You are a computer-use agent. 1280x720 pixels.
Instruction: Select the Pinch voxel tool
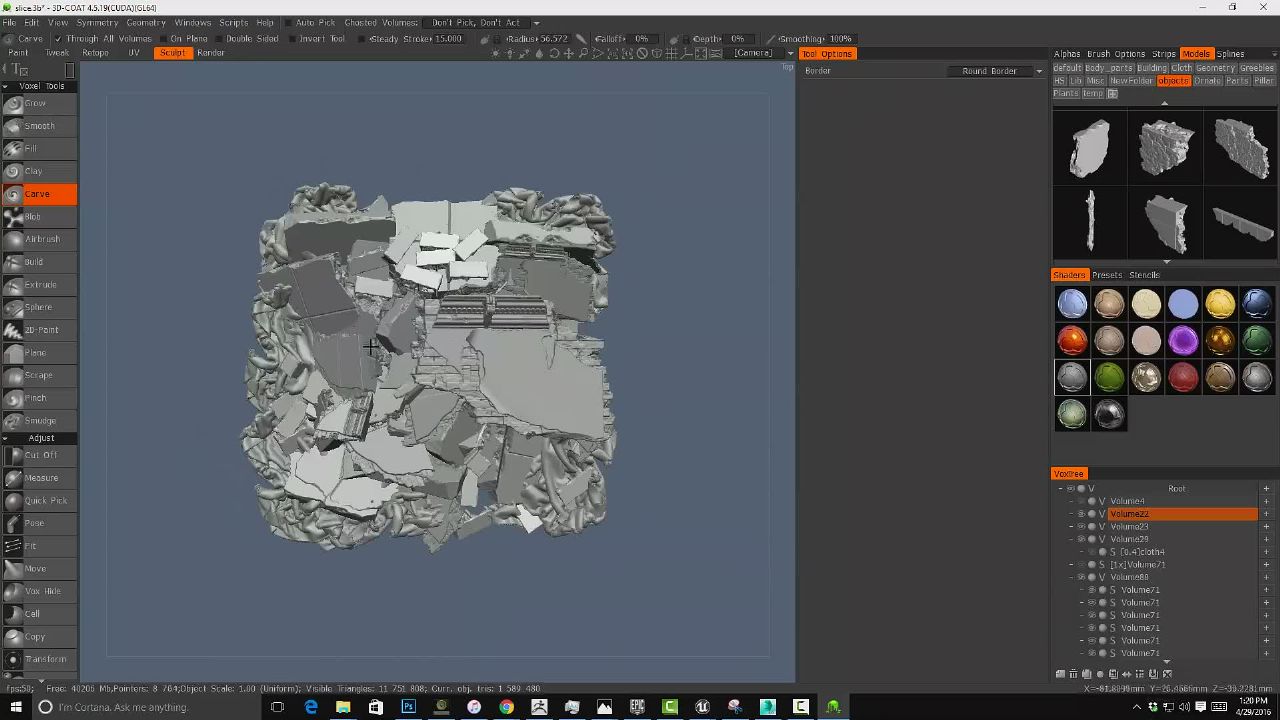coord(38,398)
